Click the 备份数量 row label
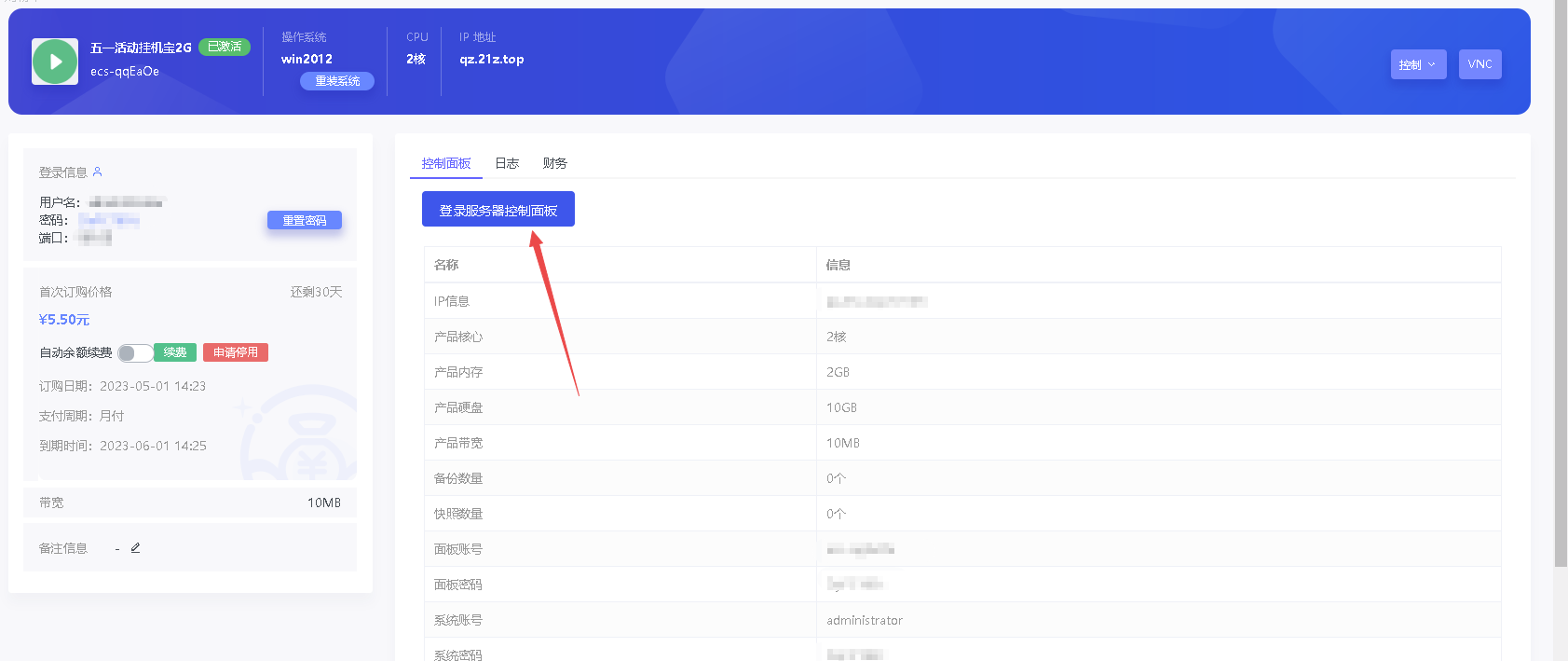Image resolution: width=1568 pixels, height=661 pixels. tap(458, 478)
